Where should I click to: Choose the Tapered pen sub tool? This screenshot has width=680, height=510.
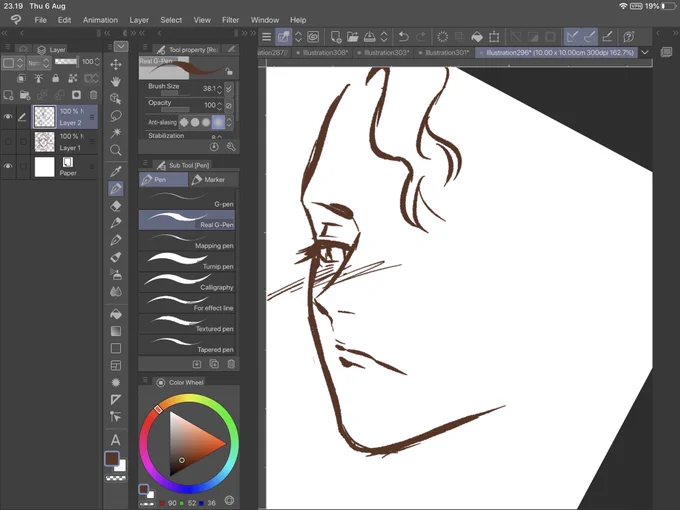(x=187, y=345)
